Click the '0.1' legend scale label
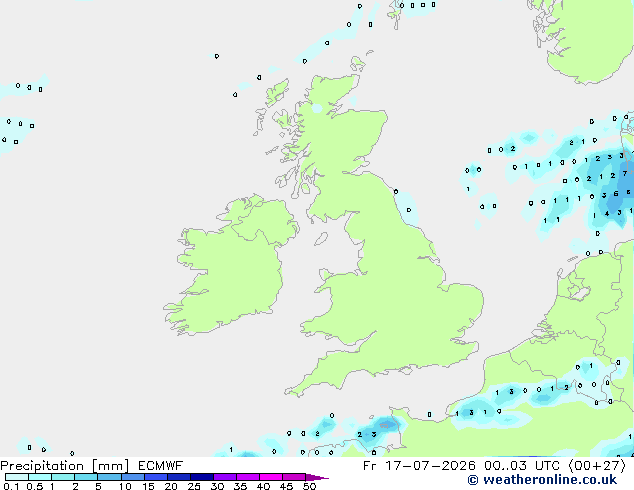634x490 pixels. (11, 486)
